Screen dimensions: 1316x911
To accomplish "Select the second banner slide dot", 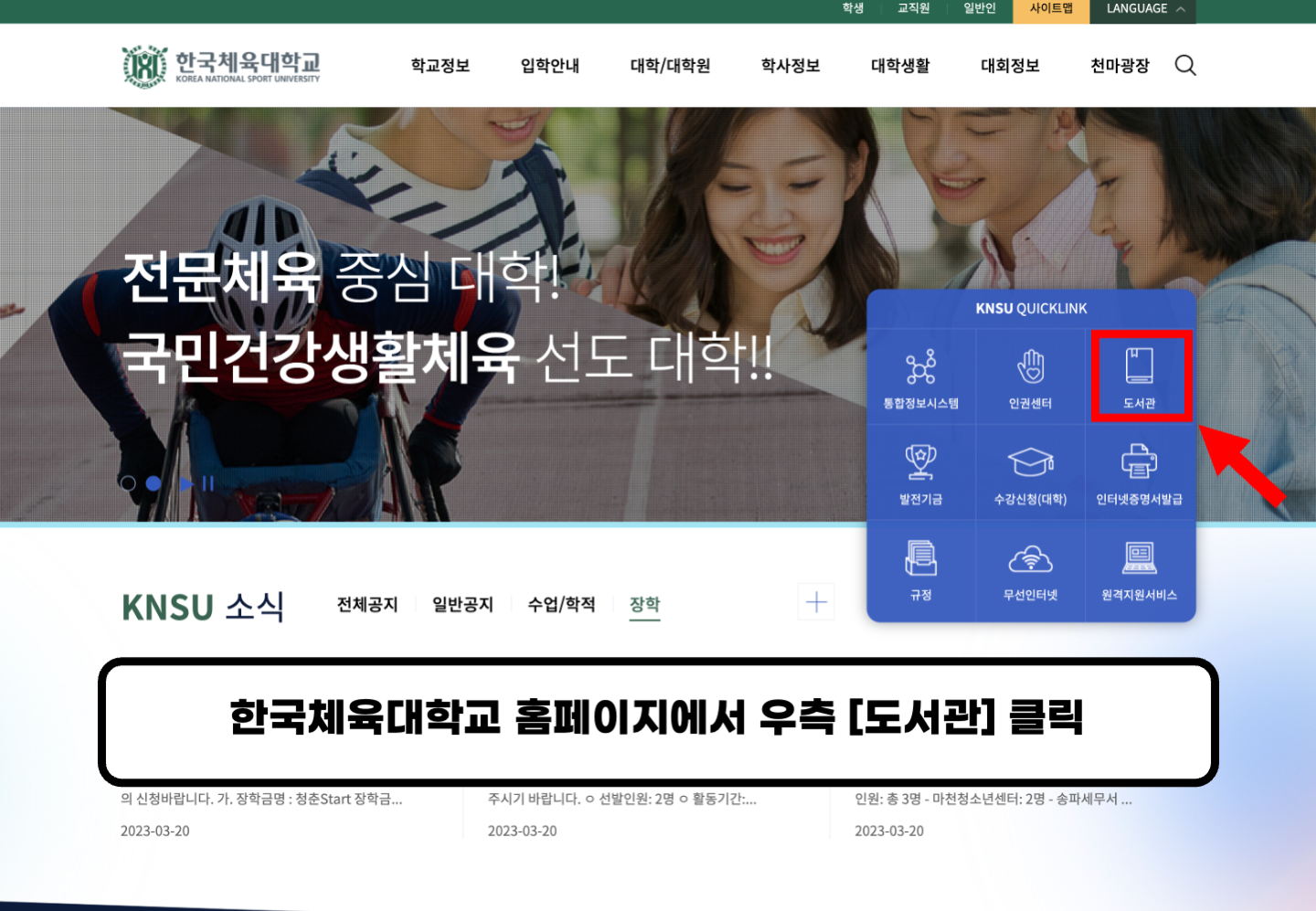I will click(x=154, y=483).
